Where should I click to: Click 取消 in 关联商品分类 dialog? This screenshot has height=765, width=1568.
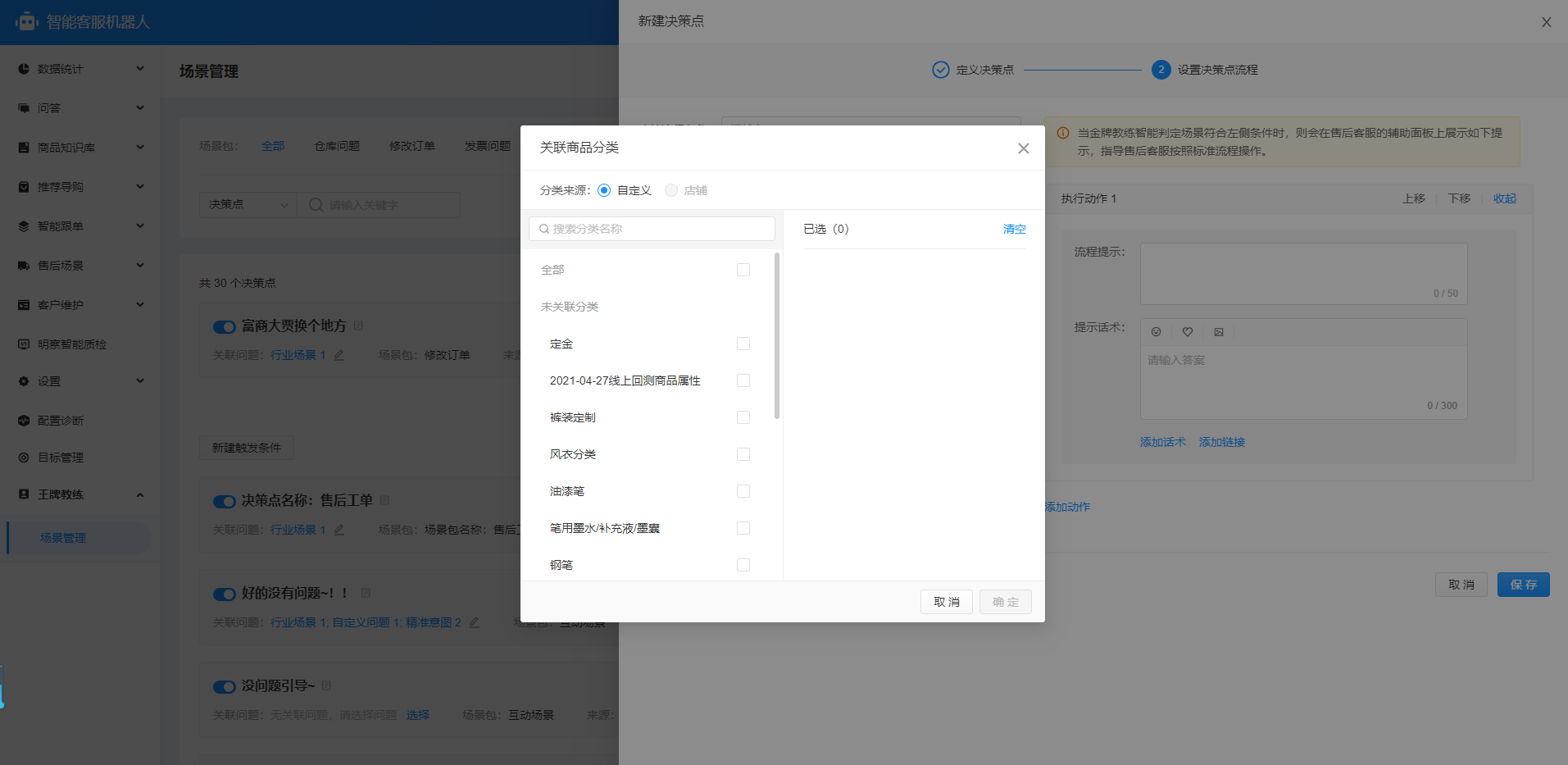[947, 602]
